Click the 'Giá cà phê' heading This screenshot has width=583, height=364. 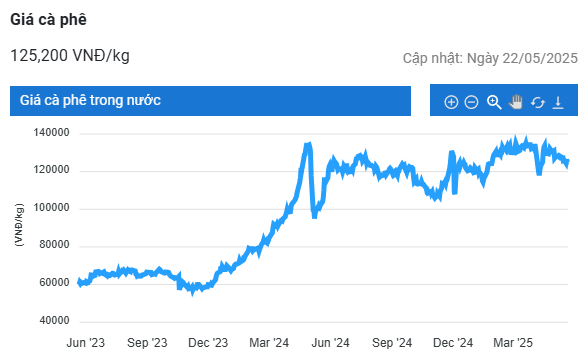pos(48,19)
